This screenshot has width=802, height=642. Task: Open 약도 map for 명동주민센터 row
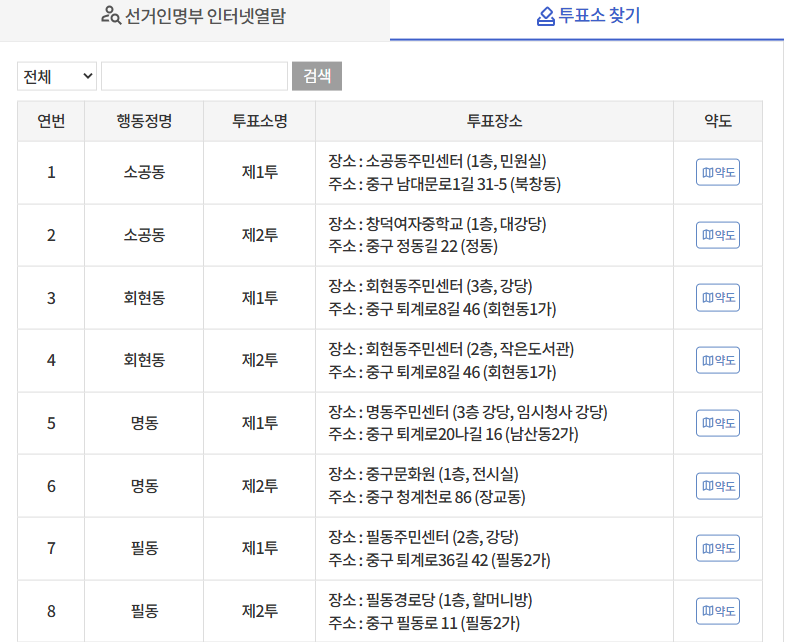coord(718,423)
